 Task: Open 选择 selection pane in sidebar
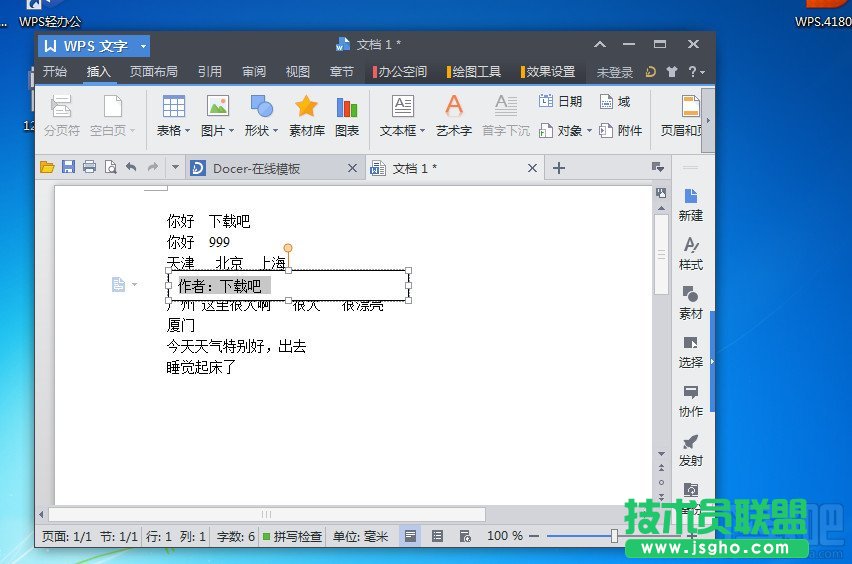(x=691, y=352)
